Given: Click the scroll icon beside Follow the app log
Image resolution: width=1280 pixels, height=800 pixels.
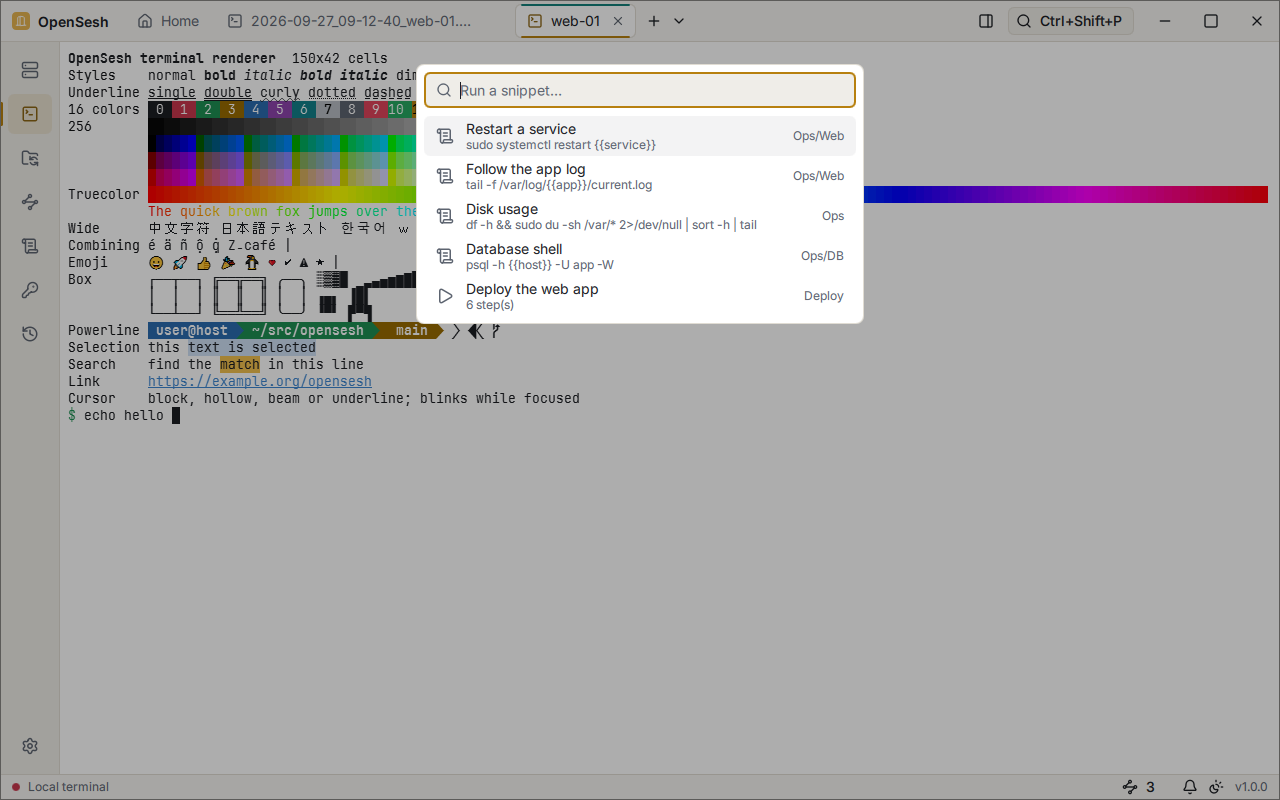Looking at the screenshot, I should tap(446, 176).
